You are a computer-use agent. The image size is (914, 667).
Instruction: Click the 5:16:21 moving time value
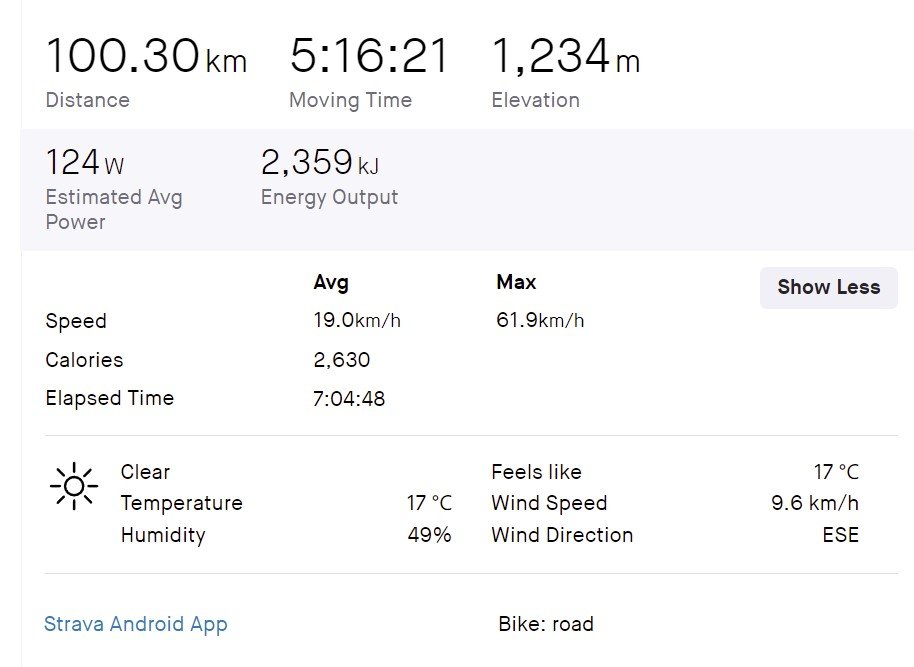click(370, 56)
